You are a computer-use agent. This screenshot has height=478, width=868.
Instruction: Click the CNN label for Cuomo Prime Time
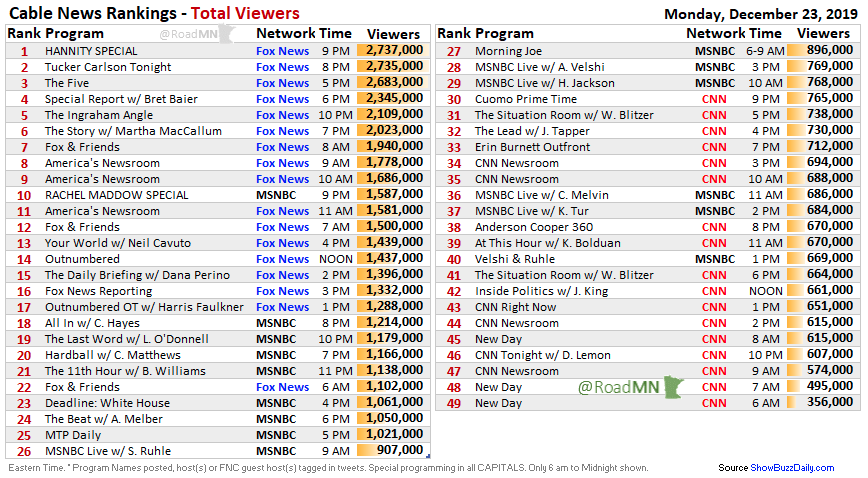tap(714, 99)
